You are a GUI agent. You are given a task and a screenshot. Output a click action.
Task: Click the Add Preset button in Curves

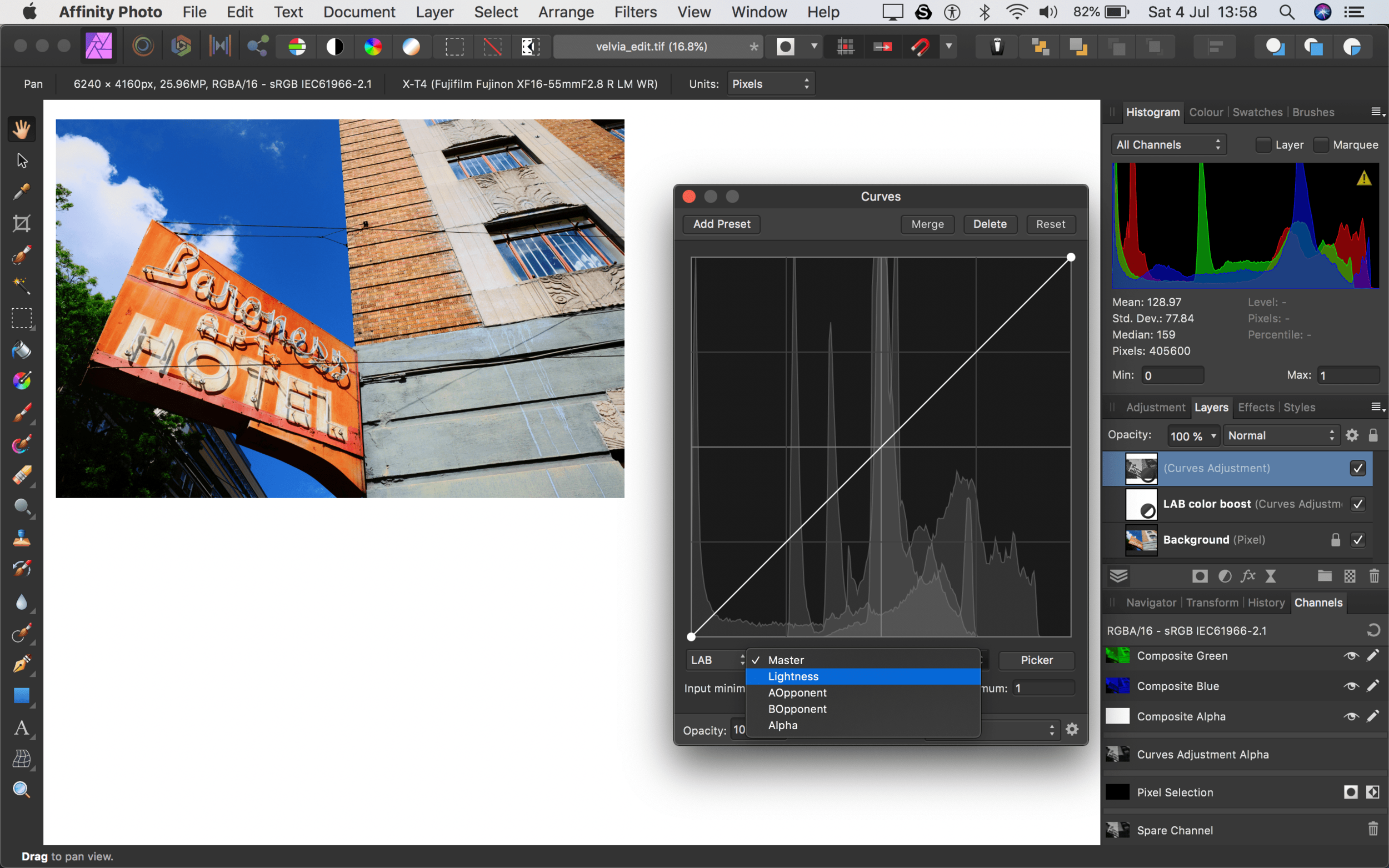pyautogui.click(x=721, y=224)
